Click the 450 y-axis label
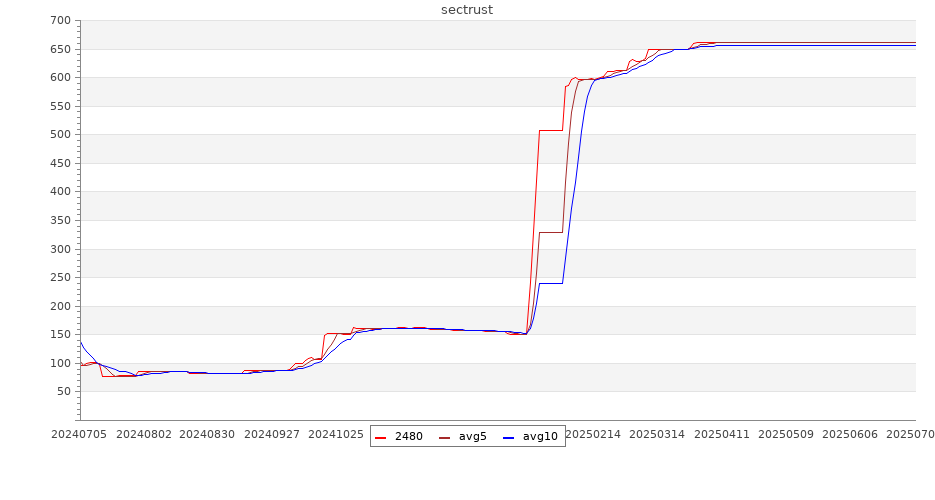The height and width of the screenshot is (500, 935). pos(61,163)
